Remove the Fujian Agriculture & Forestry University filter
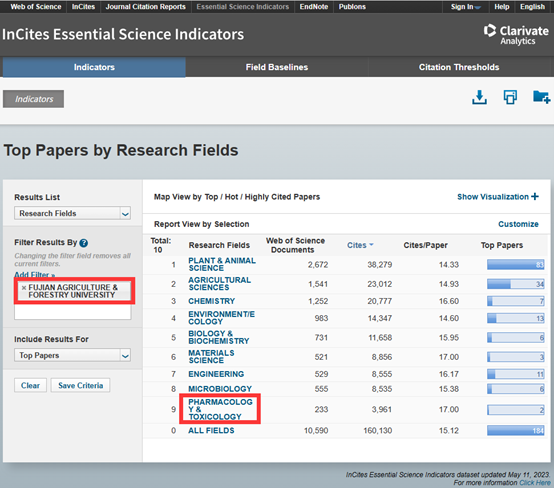554x488 pixels. 24,288
